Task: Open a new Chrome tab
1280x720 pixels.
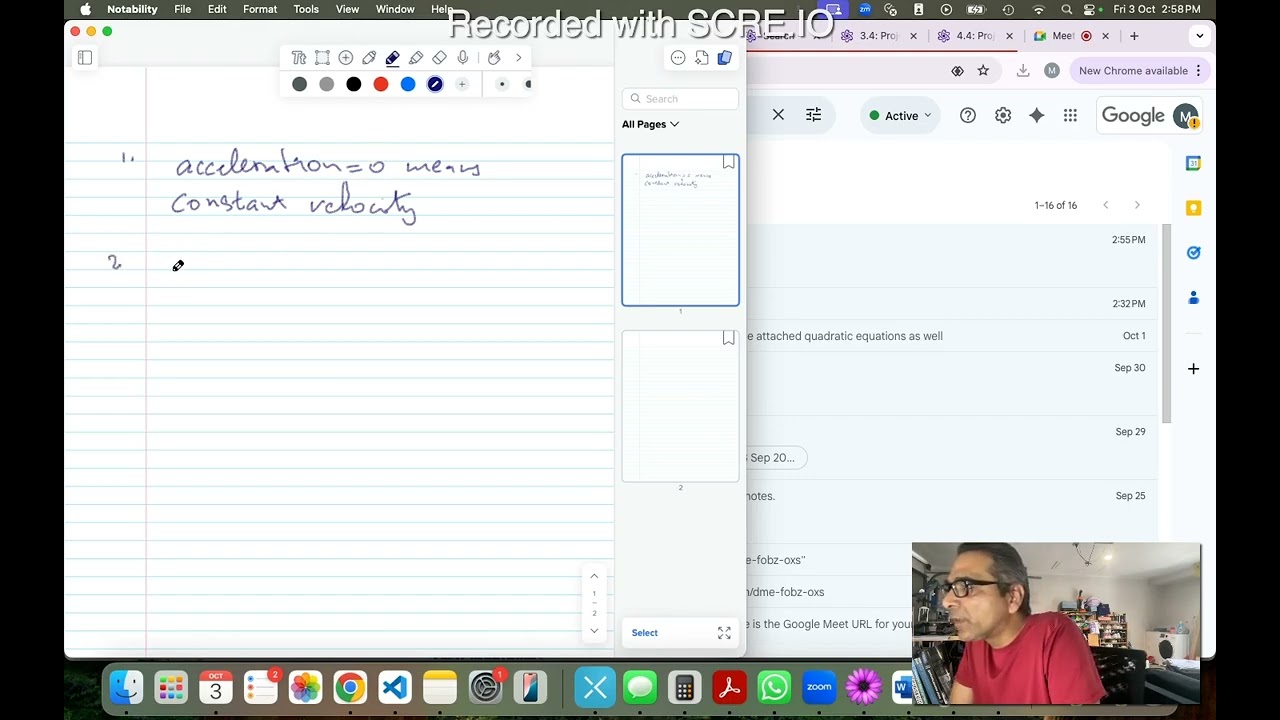Action: 1134,36
